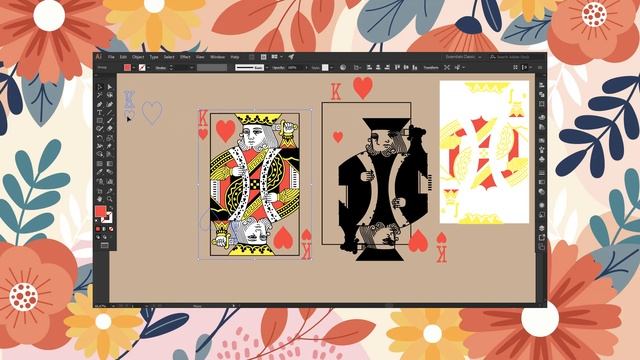Select the Selection tool arrow
Viewport: 640px width, 360px height.
click(x=100, y=87)
